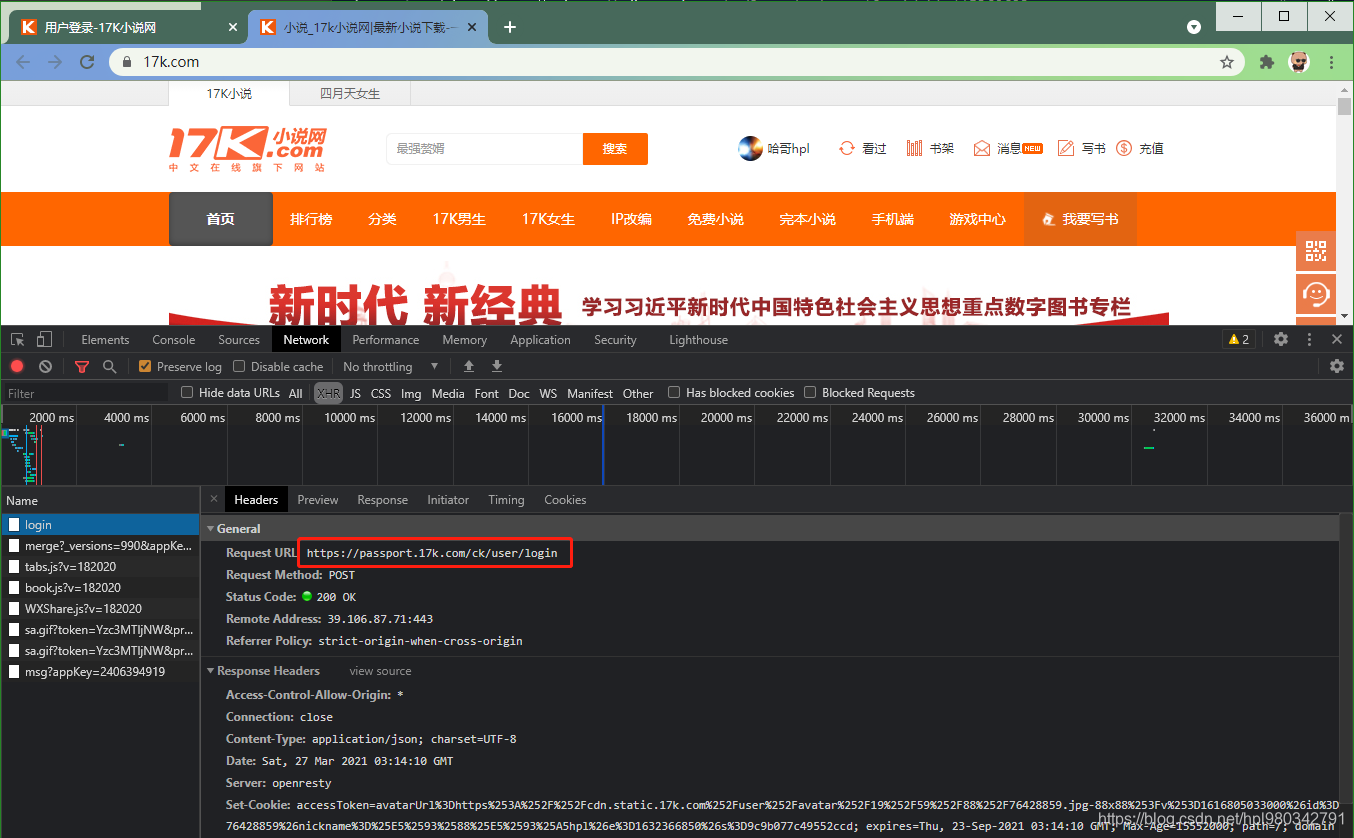Open the Chrome tab search dropdown
The image size is (1354, 838).
click(x=1193, y=26)
